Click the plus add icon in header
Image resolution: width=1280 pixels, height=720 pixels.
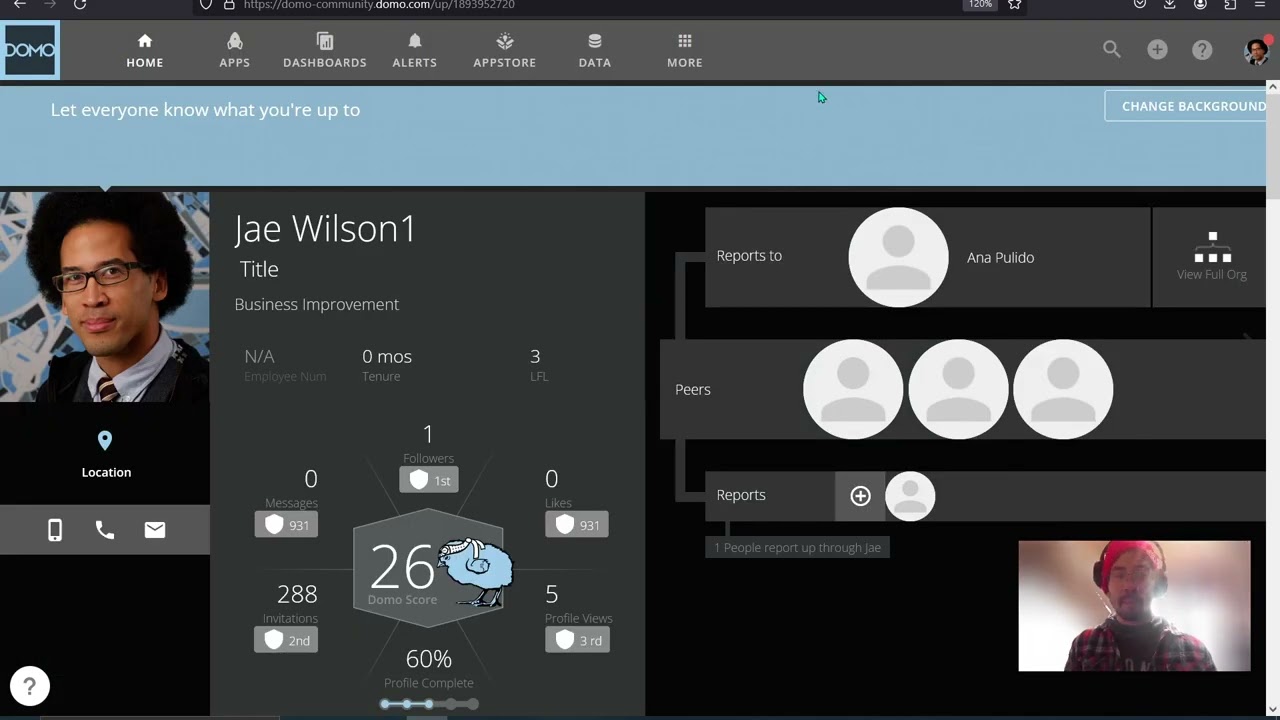click(x=1157, y=49)
